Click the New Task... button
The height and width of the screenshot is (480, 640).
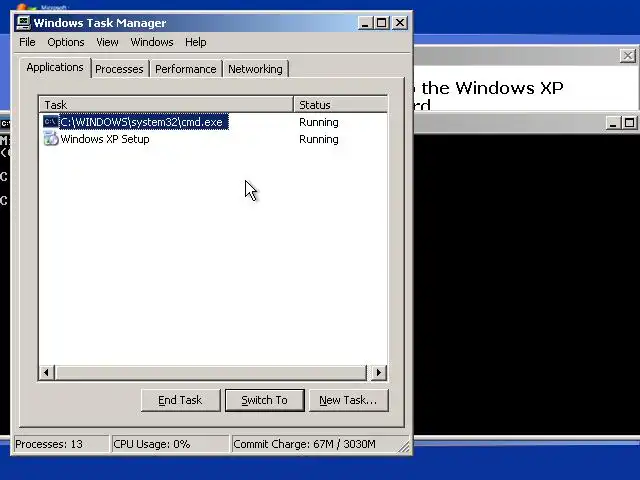(x=348, y=400)
